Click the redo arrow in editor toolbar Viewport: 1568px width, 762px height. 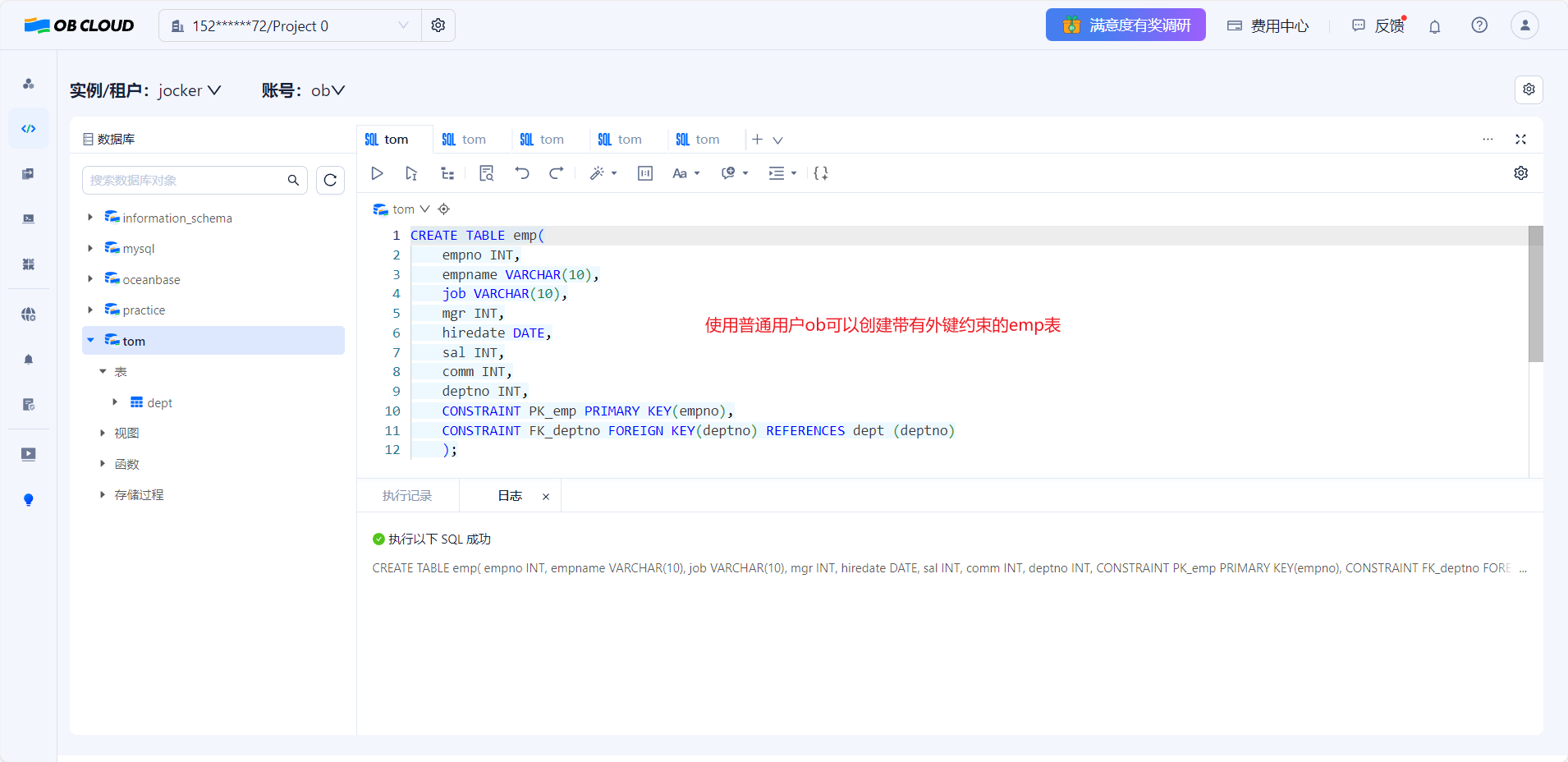click(557, 173)
